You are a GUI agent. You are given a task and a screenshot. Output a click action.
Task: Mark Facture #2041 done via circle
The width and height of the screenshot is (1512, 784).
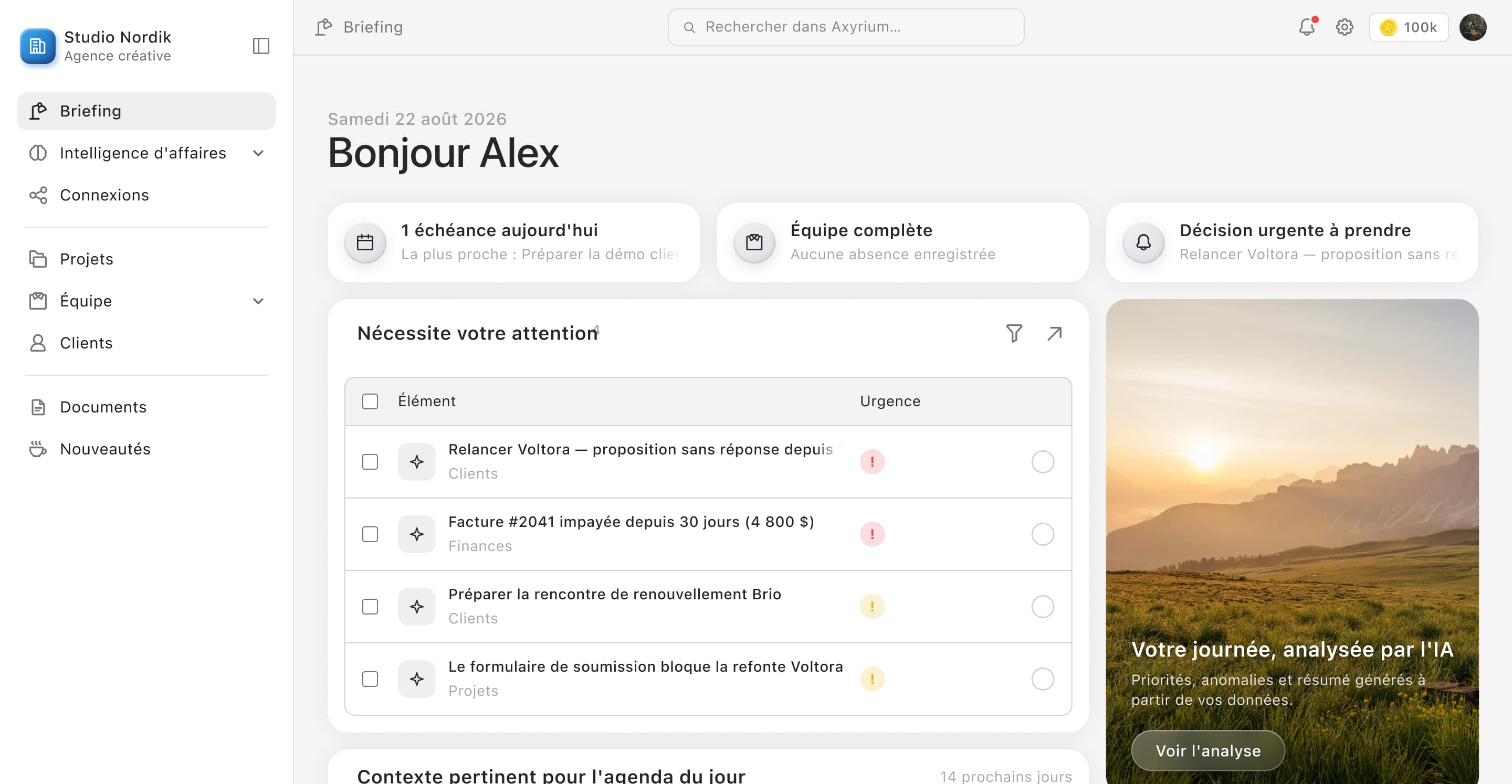[x=1043, y=534]
